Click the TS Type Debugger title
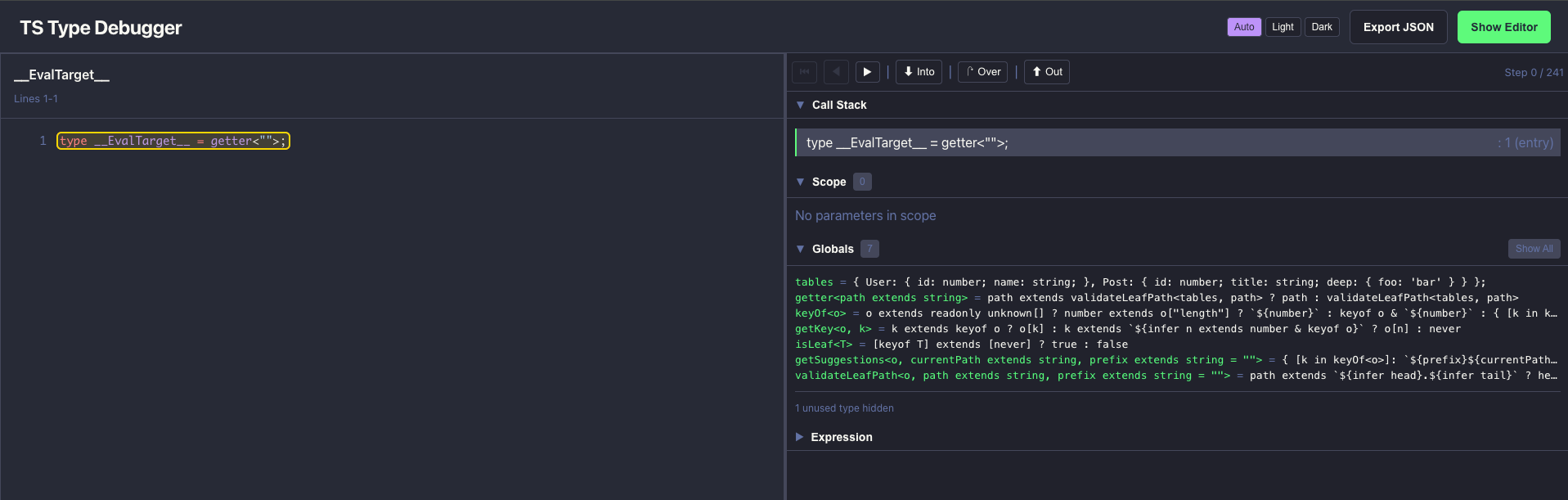 (101, 28)
